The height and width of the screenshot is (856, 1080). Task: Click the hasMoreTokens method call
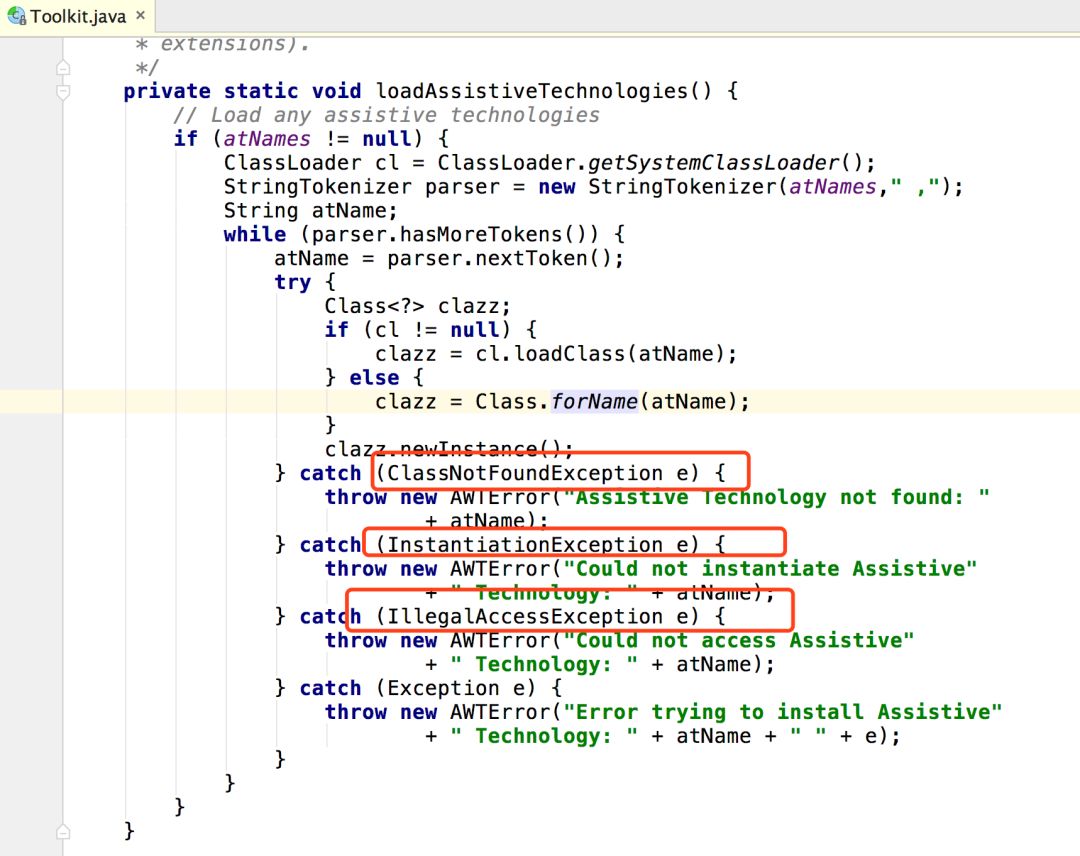pyautogui.click(x=481, y=234)
